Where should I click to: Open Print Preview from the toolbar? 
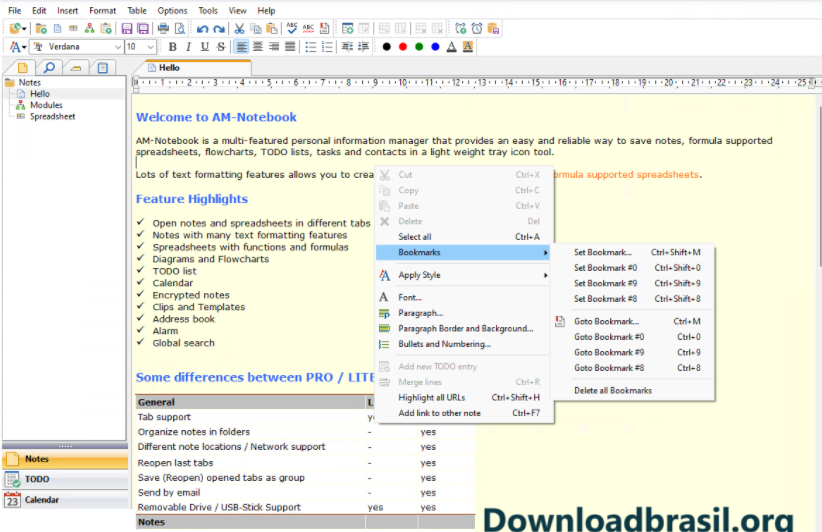[180, 29]
